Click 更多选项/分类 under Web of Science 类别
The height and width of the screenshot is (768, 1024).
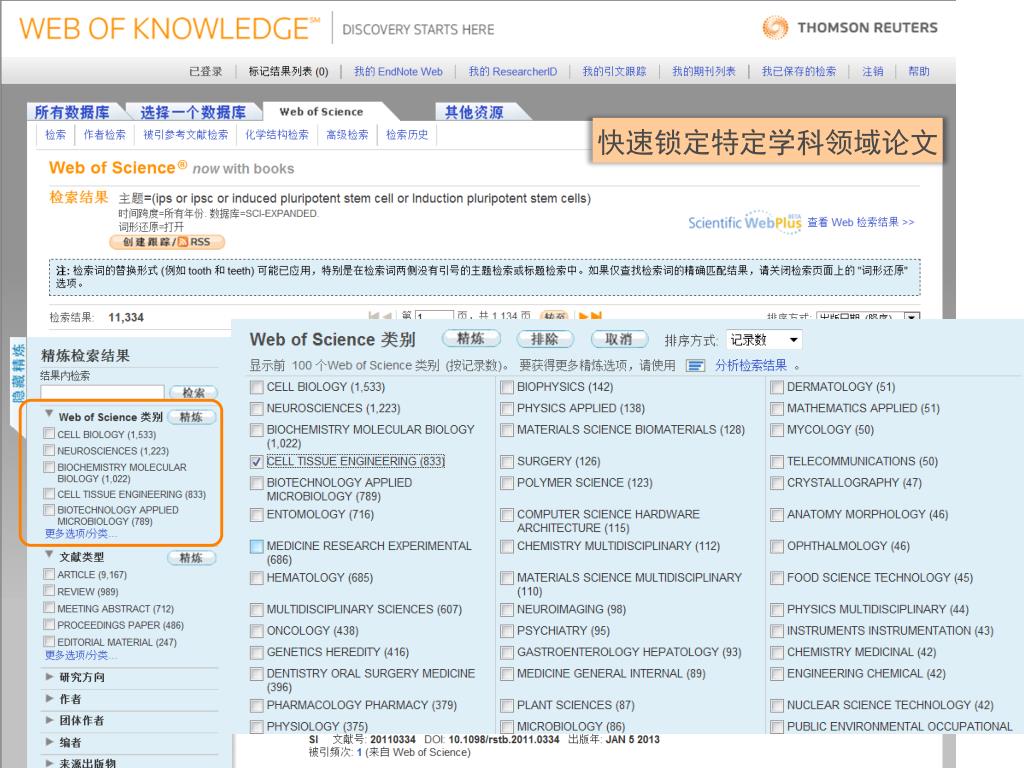point(80,534)
